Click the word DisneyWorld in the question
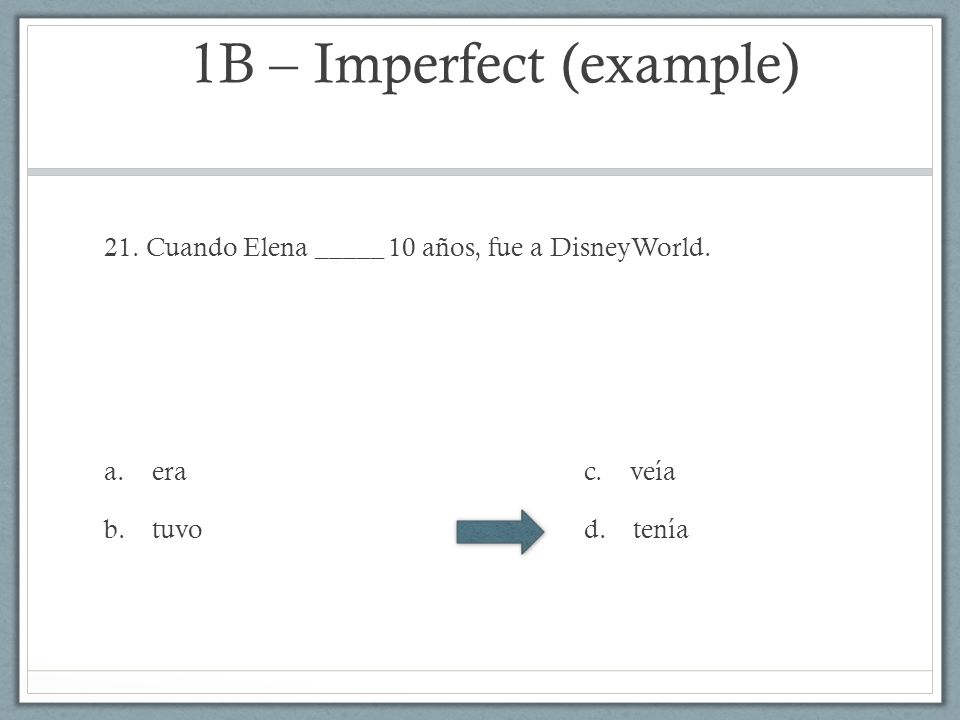 click(630, 248)
